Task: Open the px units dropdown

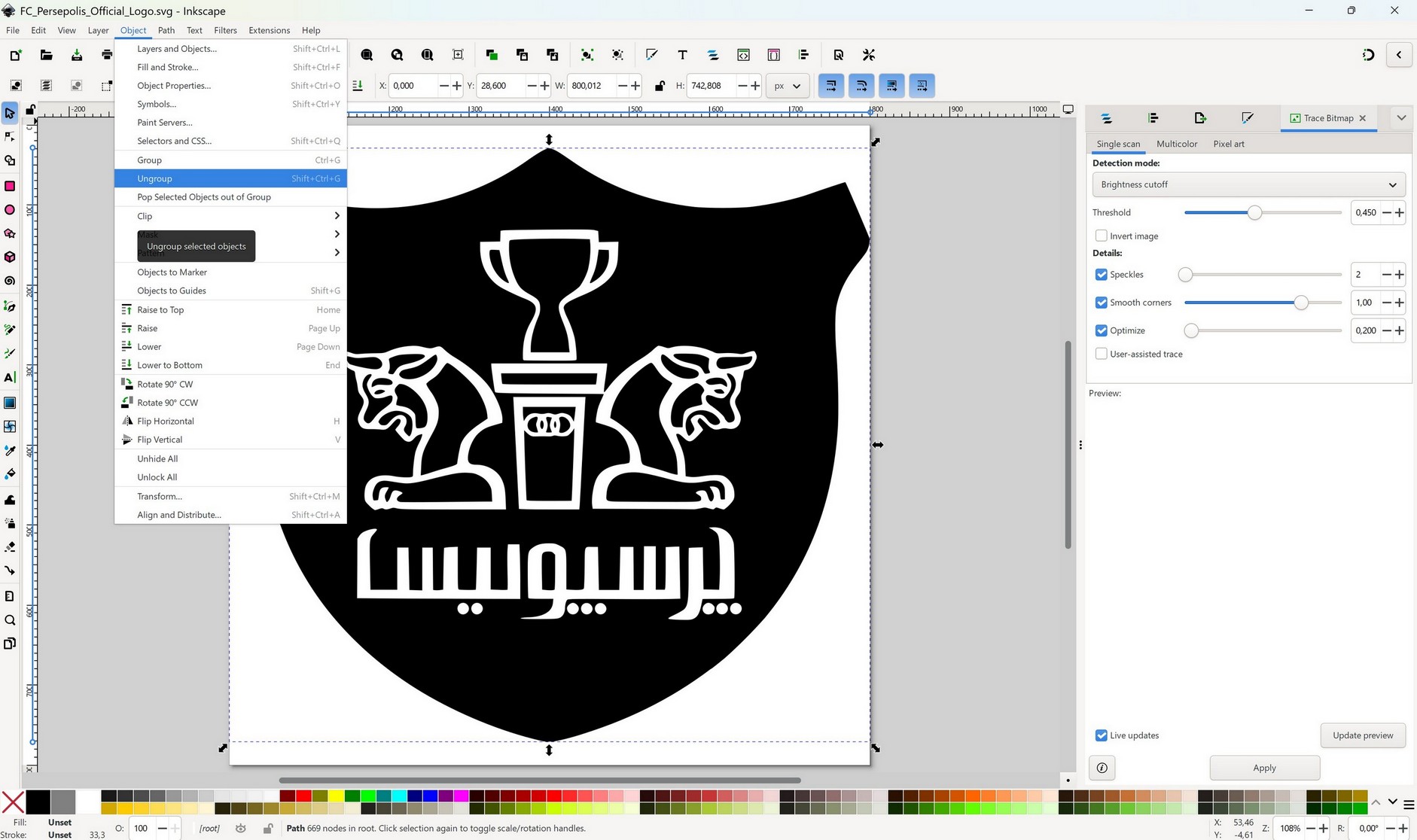Action: click(x=788, y=86)
